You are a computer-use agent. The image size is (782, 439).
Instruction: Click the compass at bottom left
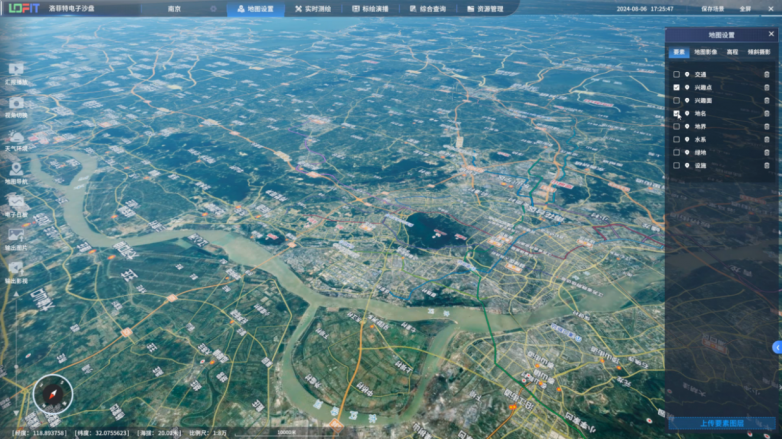tap(52, 394)
